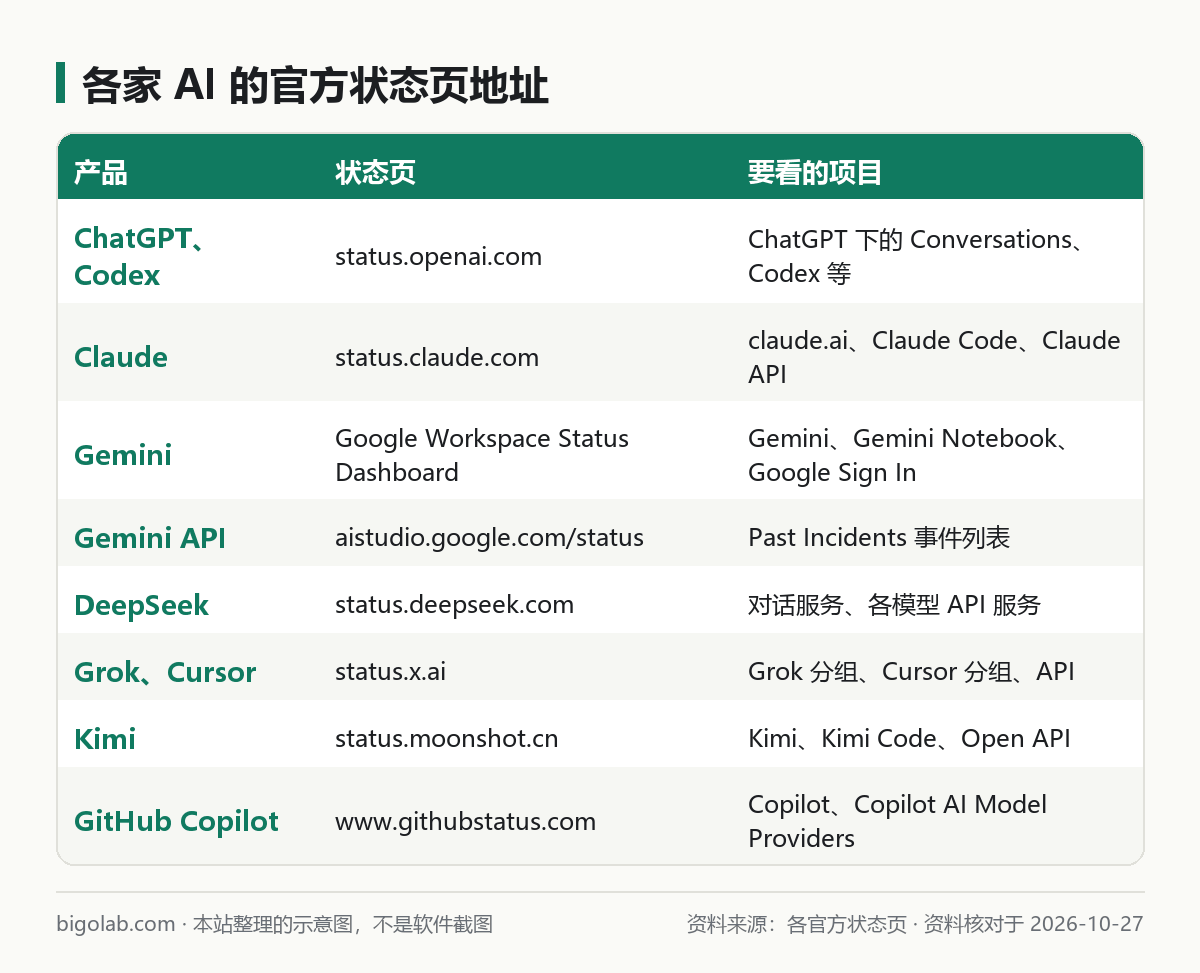Click Copilot AI Model Providers cell
Screen dimensions: 1200x973
click(x=897, y=821)
